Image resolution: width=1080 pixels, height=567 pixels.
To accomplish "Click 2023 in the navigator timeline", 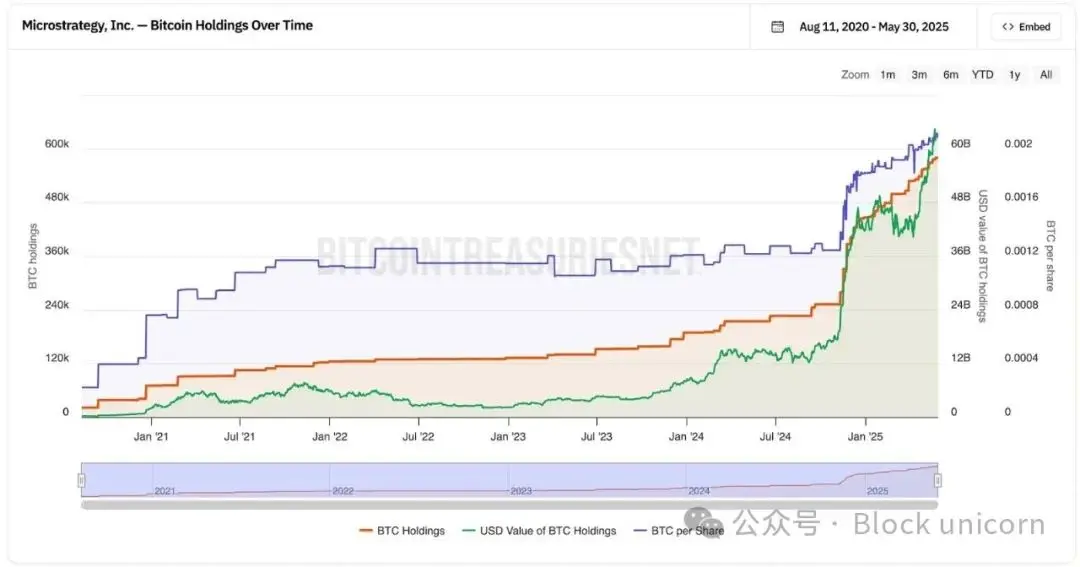I will [521, 491].
